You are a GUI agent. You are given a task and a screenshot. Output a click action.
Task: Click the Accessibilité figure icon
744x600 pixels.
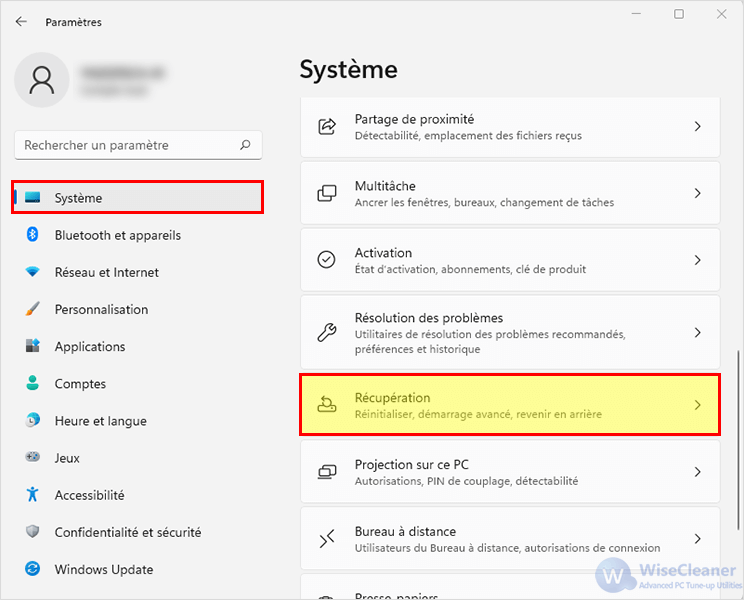[32, 495]
